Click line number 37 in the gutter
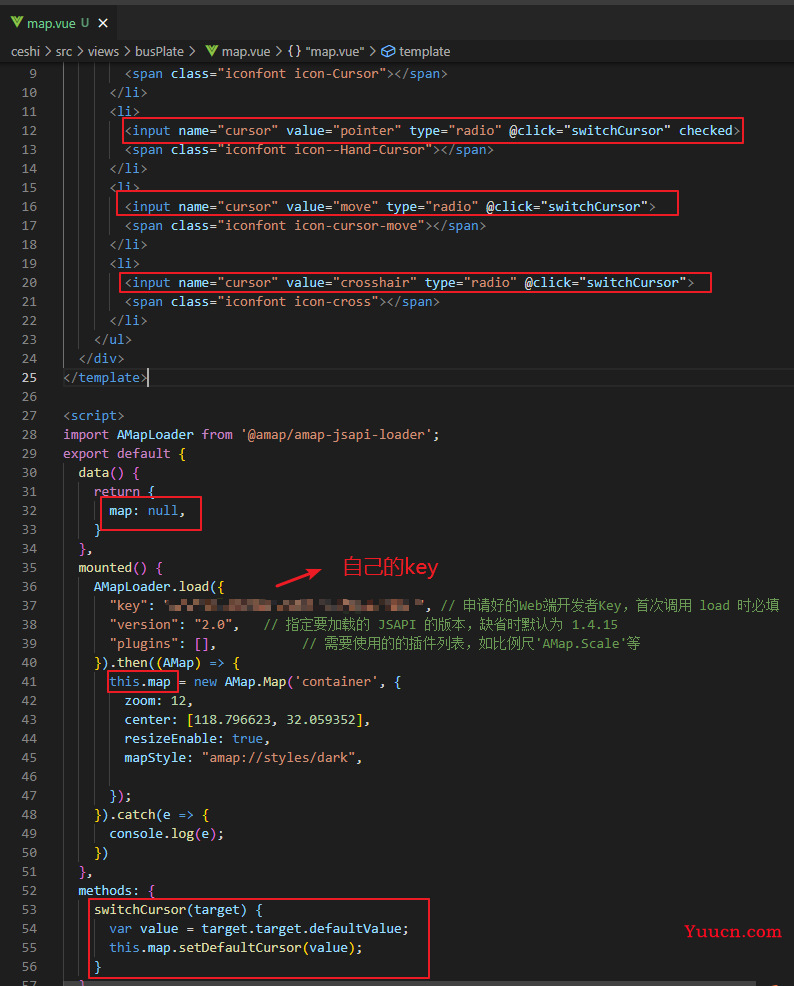The image size is (794, 986). [x=30, y=605]
